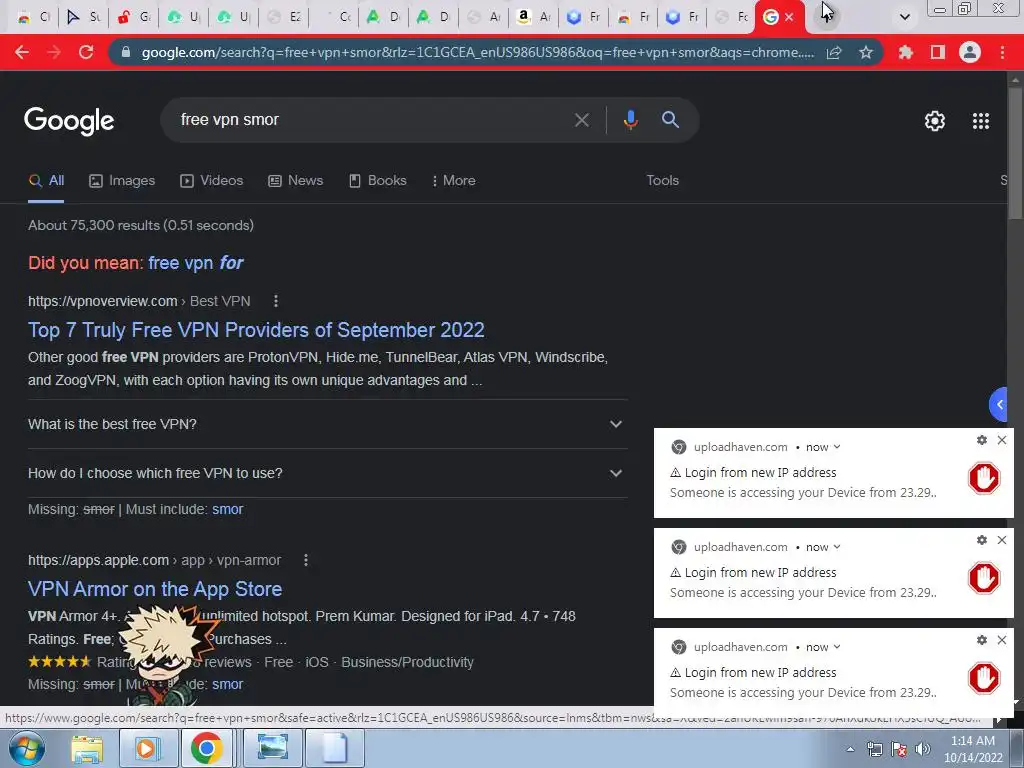Viewport: 1024px width, 768px height.
Task: Click suggested 'free vpn for' link
Action: point(196,263)
